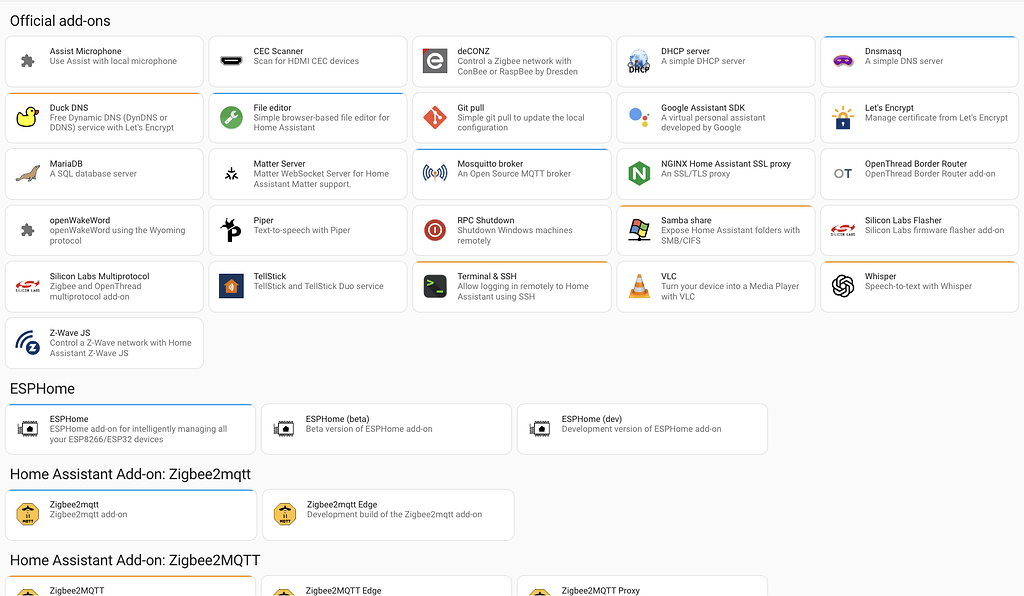Open deCONZ via its icon
The height and width of the screenshot is (596, 1024).
(434, 61)
